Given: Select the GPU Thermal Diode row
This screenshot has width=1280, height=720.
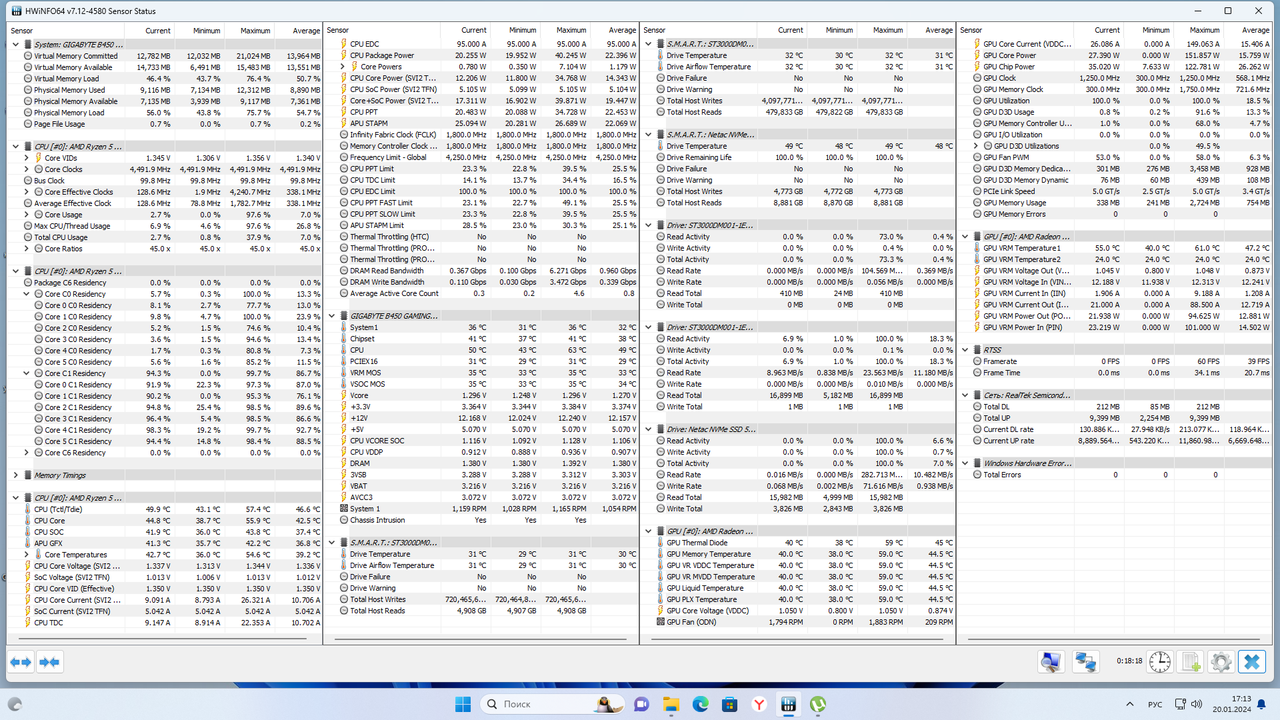Looking at the screenshot, I should coord(798,543).
